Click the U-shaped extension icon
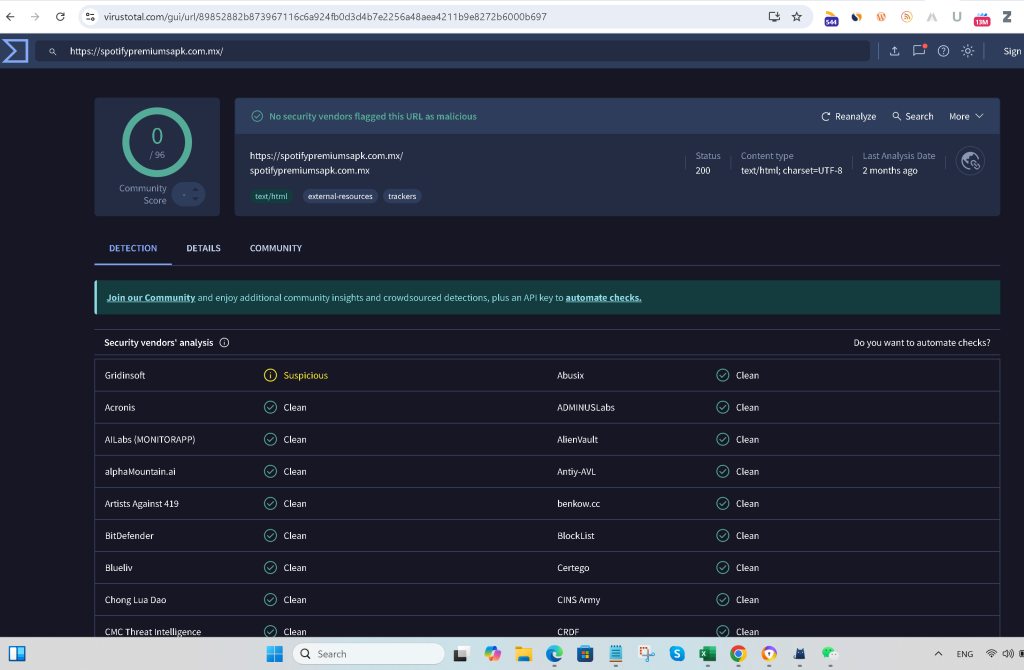Viewport: 1024px width, 670px height. (x=957, y=17)
